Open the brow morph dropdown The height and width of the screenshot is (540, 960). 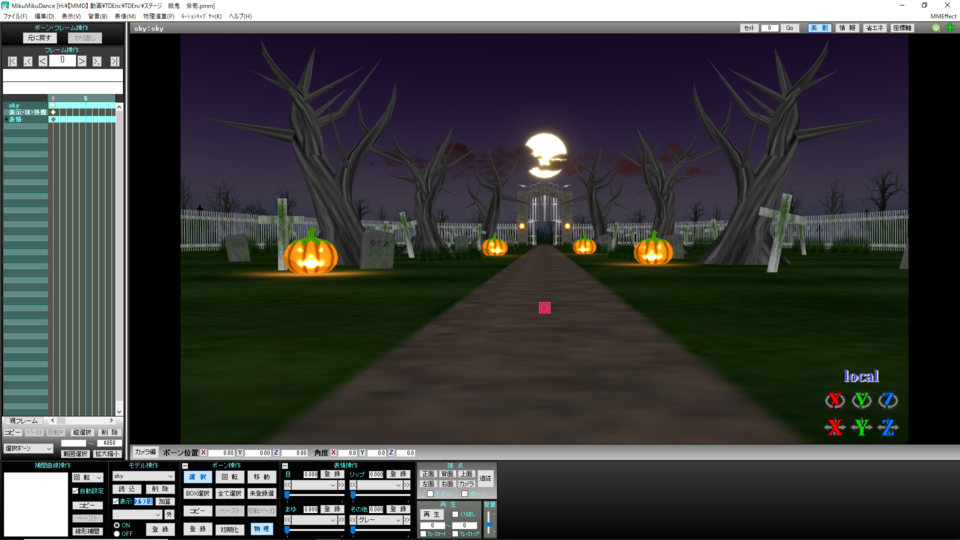coord(314,520)
